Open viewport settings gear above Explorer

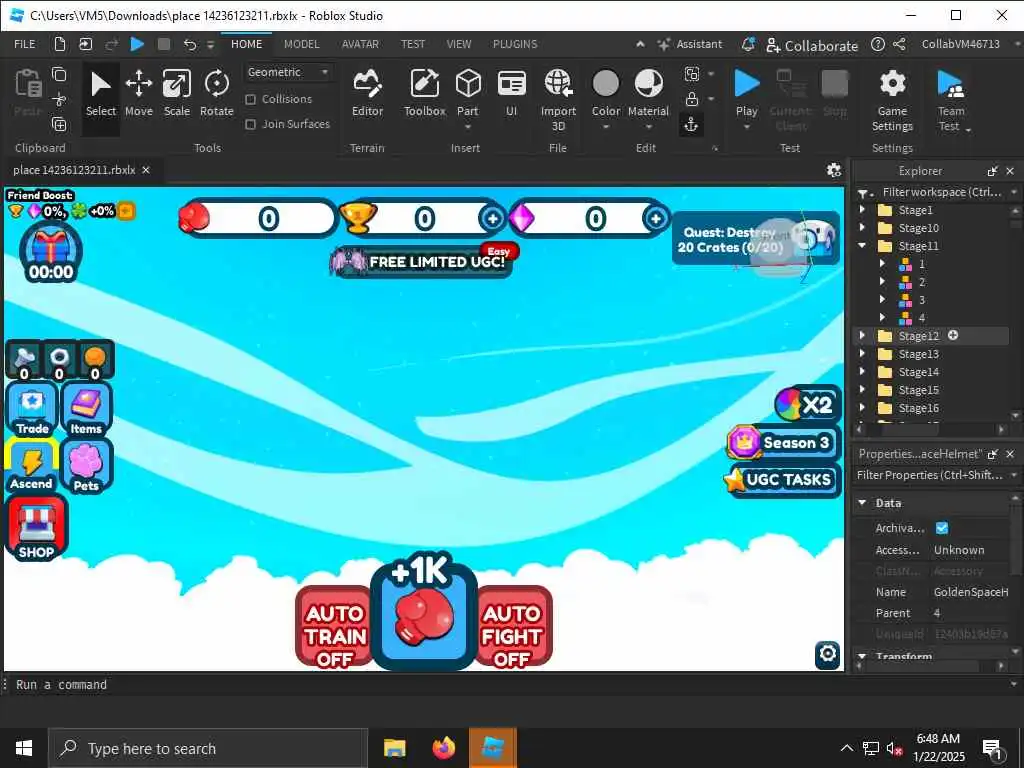833,170
